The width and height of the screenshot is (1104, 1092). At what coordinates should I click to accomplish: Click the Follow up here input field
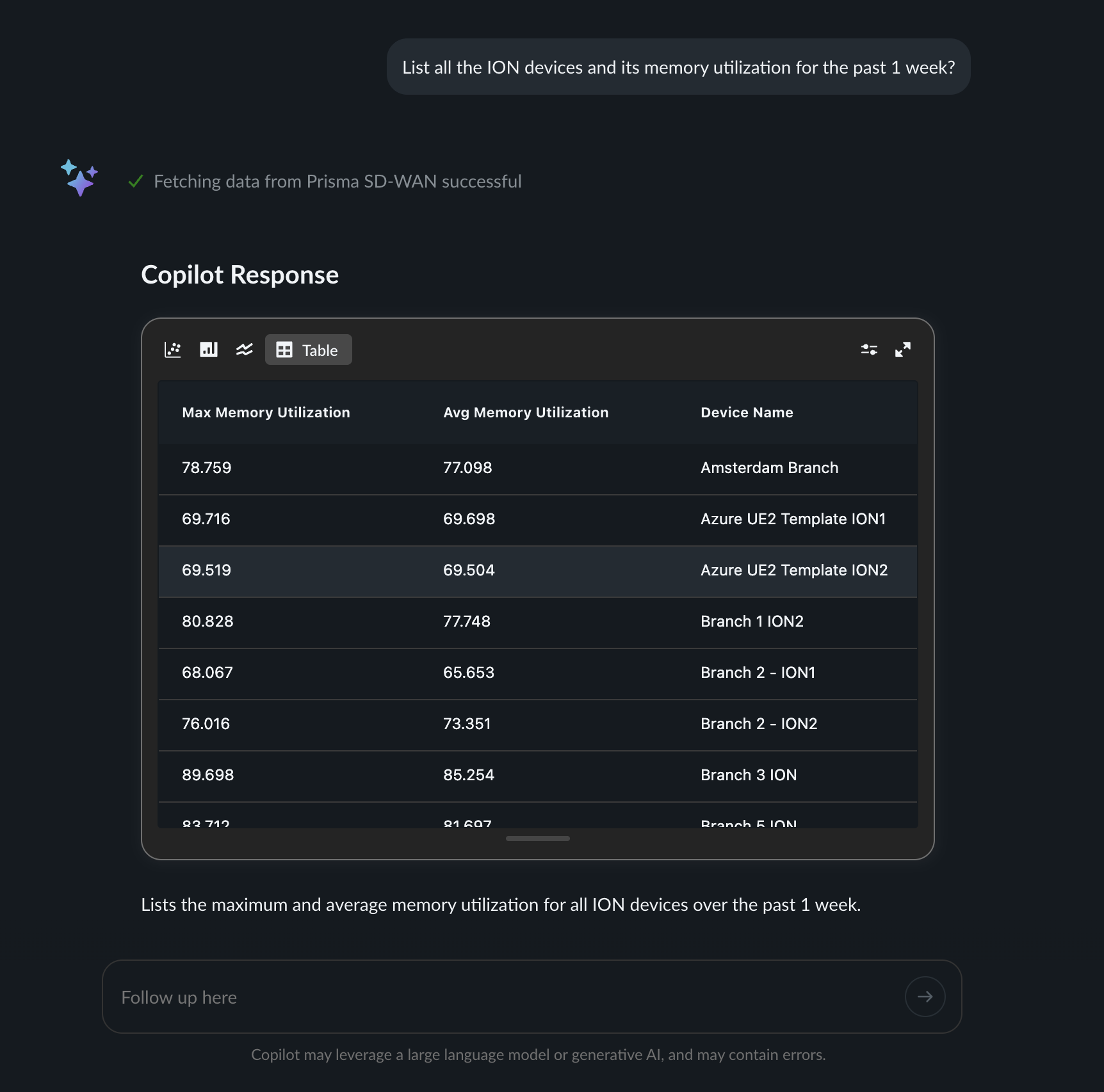(499, 997)
